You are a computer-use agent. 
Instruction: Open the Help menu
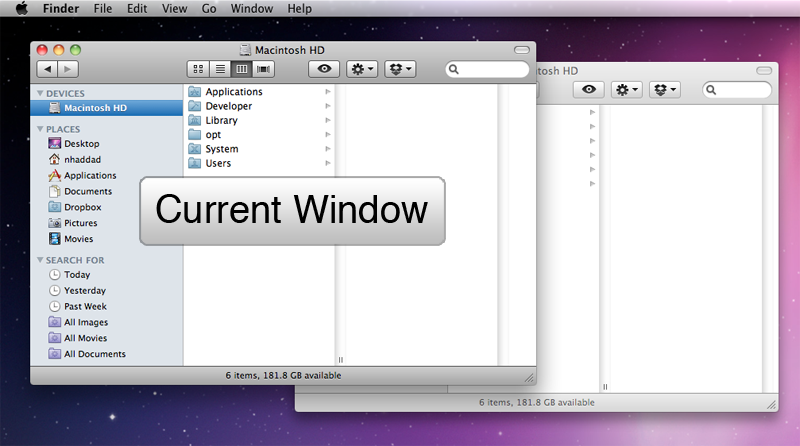coord(299,9)
